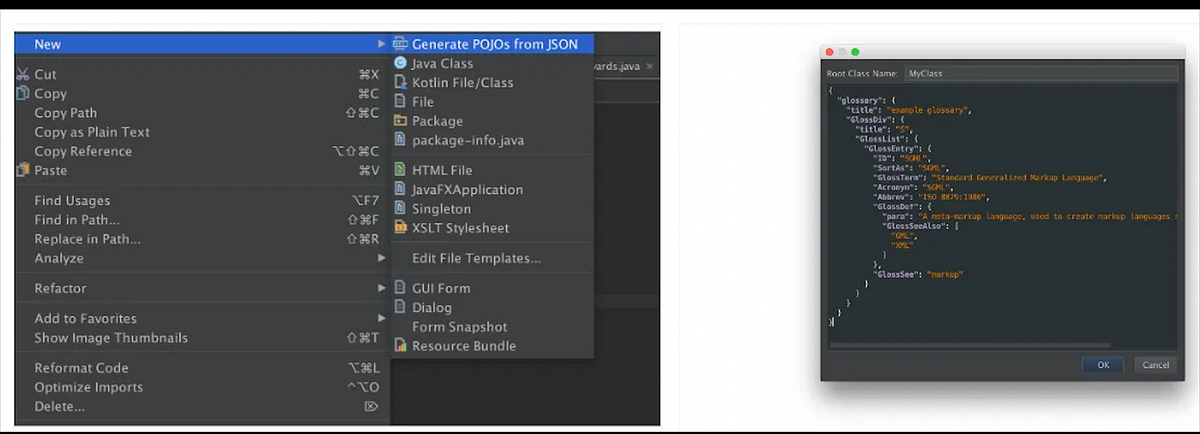Viewport: 1200px width, 434px height.
Task: Click the File entry's document icon
Action: 401,101
